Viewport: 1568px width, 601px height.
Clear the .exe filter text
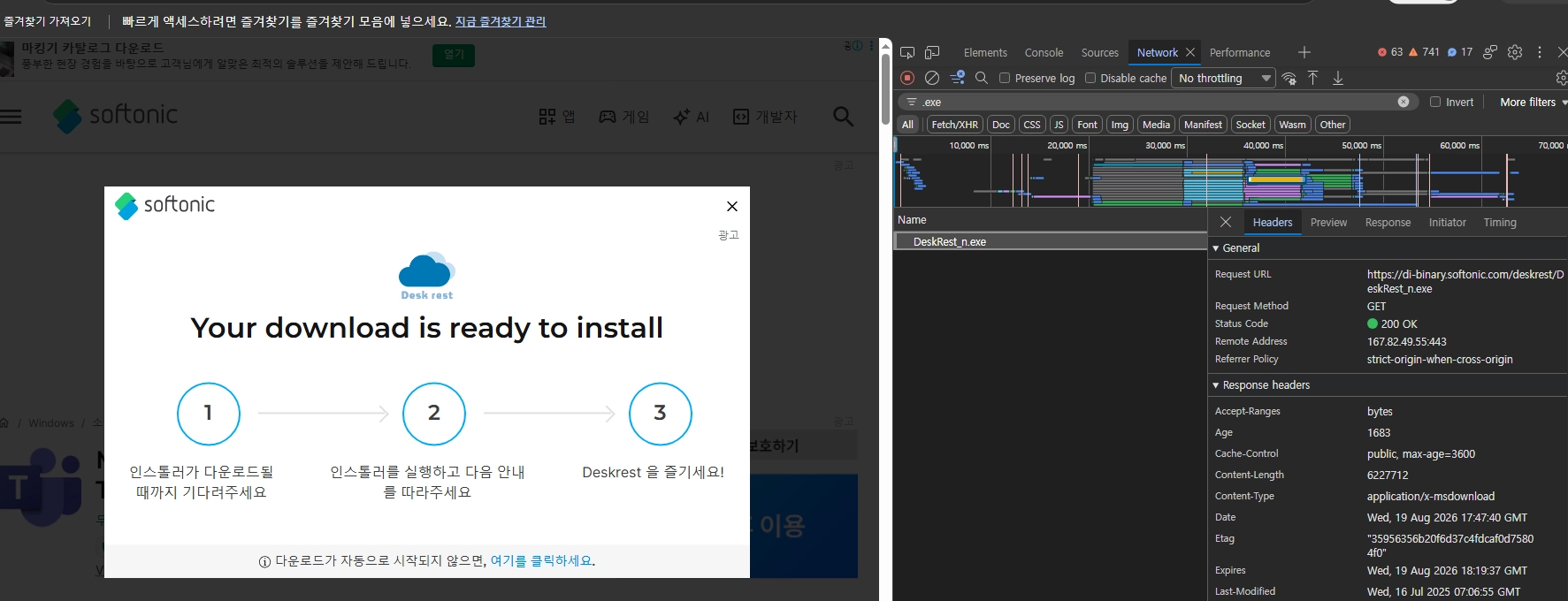(1404, 102)
